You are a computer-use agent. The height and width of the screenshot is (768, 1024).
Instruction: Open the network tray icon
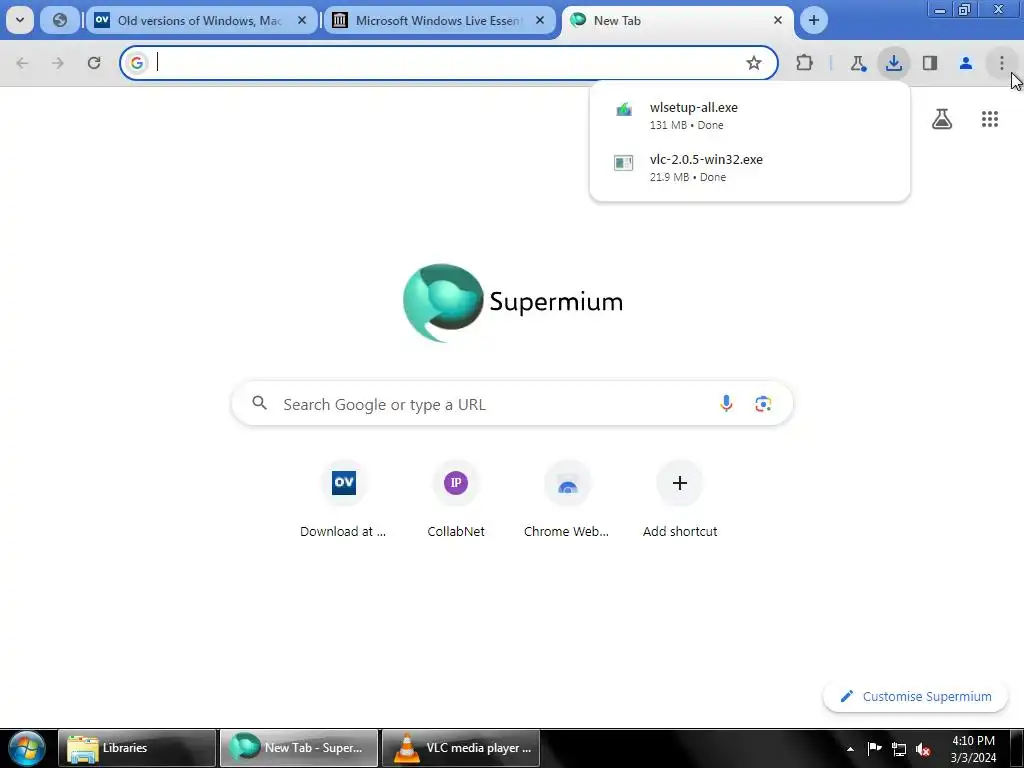[x=899, y=749]
